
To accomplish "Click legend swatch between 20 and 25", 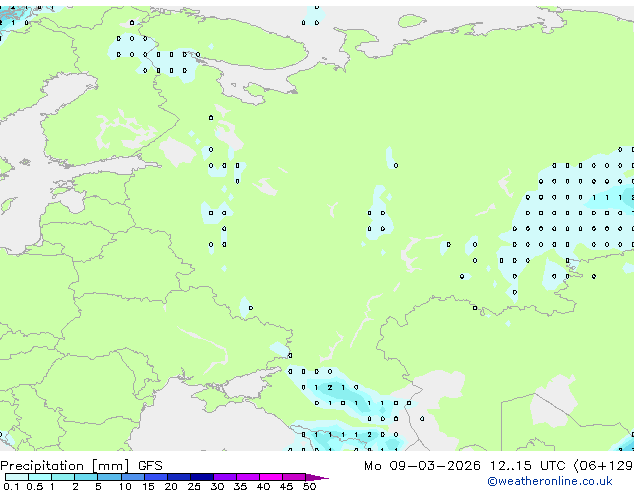I will [179, 477].
